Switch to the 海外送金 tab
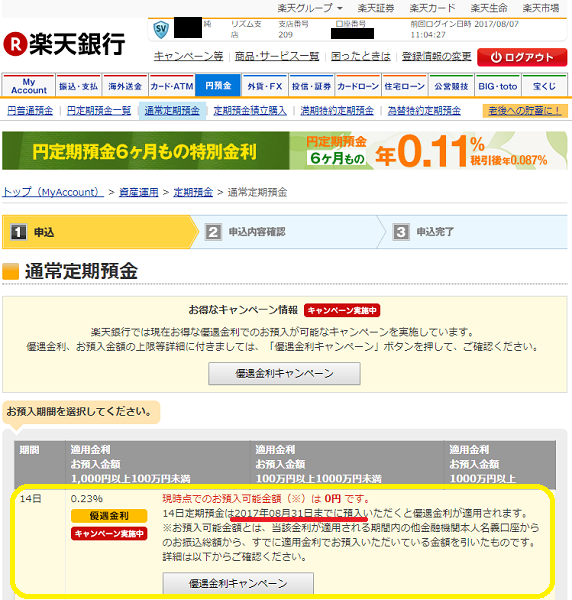 125,86
